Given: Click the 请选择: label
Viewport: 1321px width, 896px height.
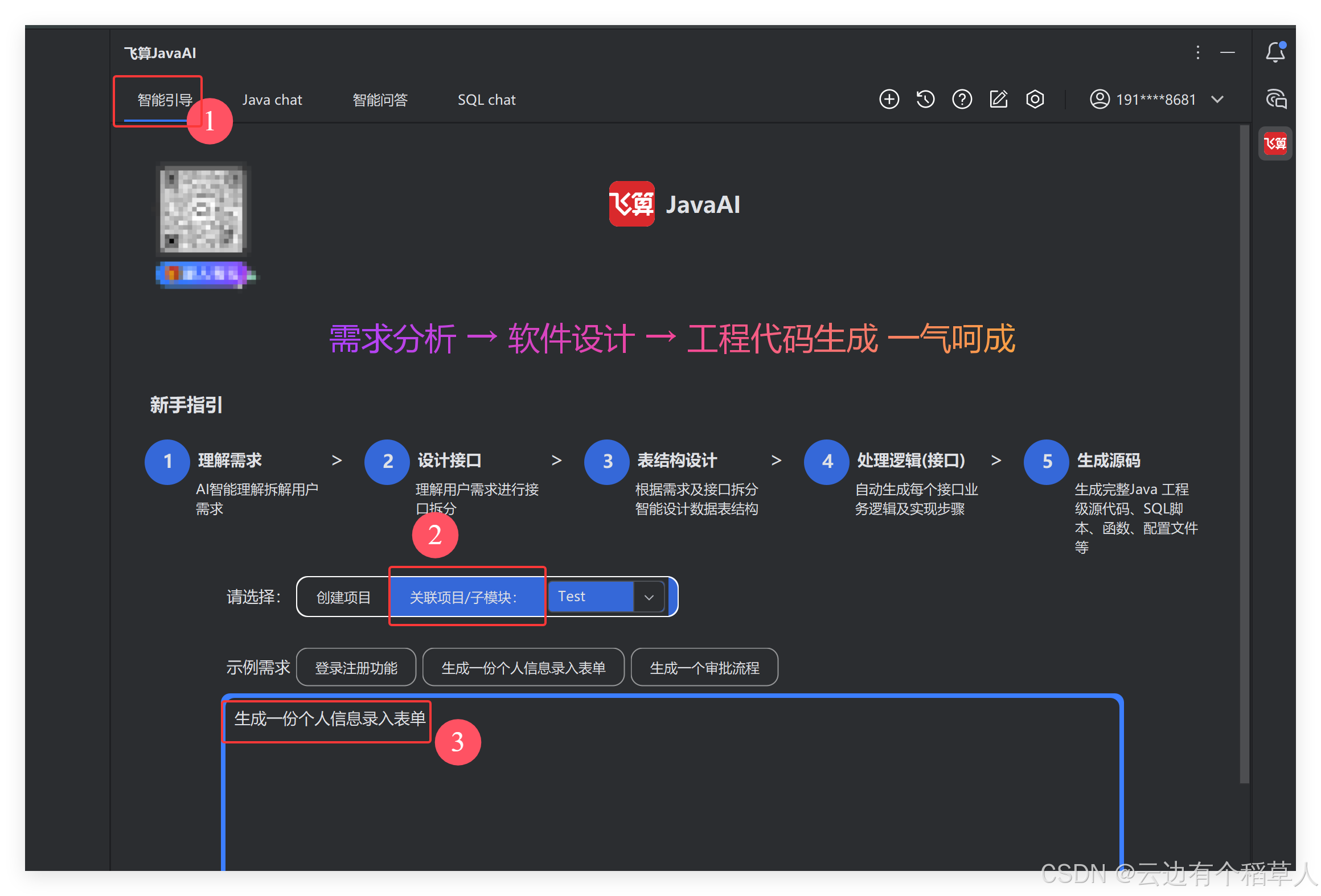Looking at the screenshot, I should (253, 597).
